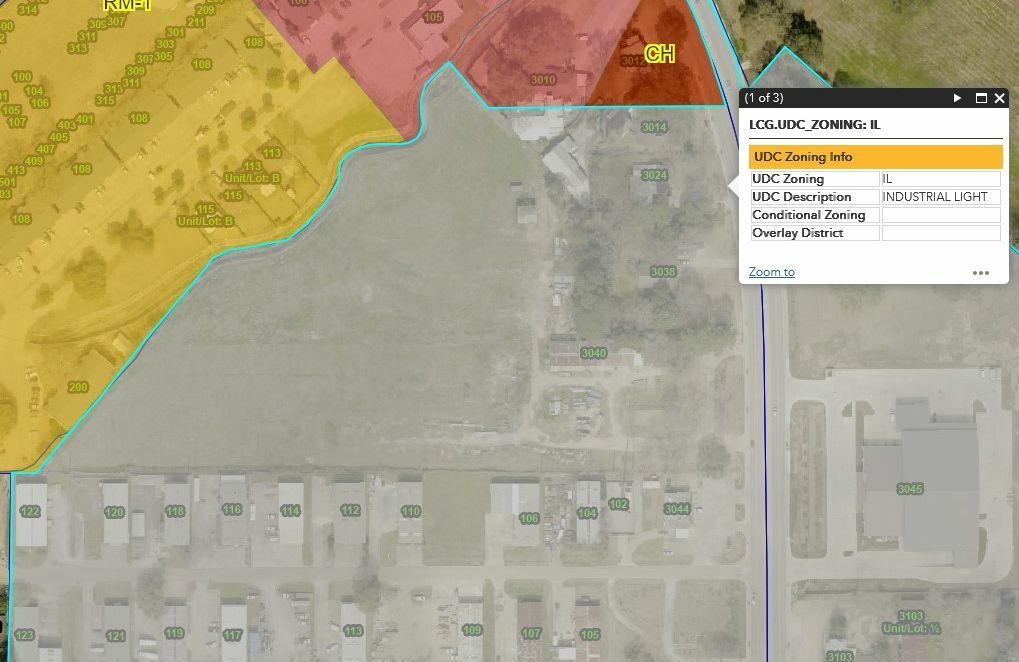Maximize the zoning info popup
The height and width of the screenshot is (662, 1019).
click(x=981, y=98)
